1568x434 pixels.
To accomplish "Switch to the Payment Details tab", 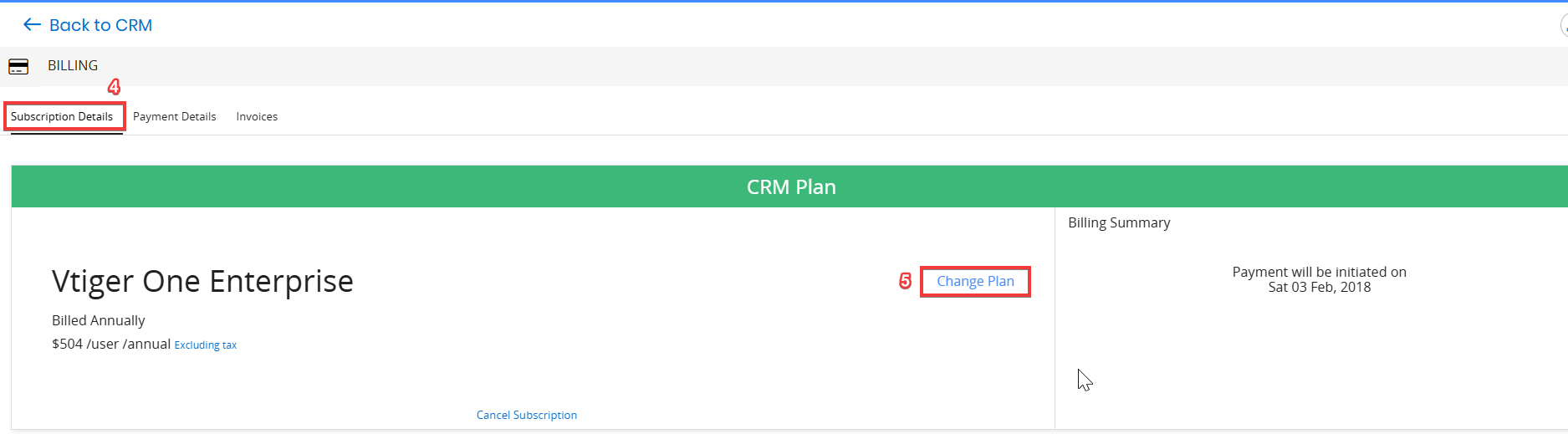I will (x=174, y=116).
